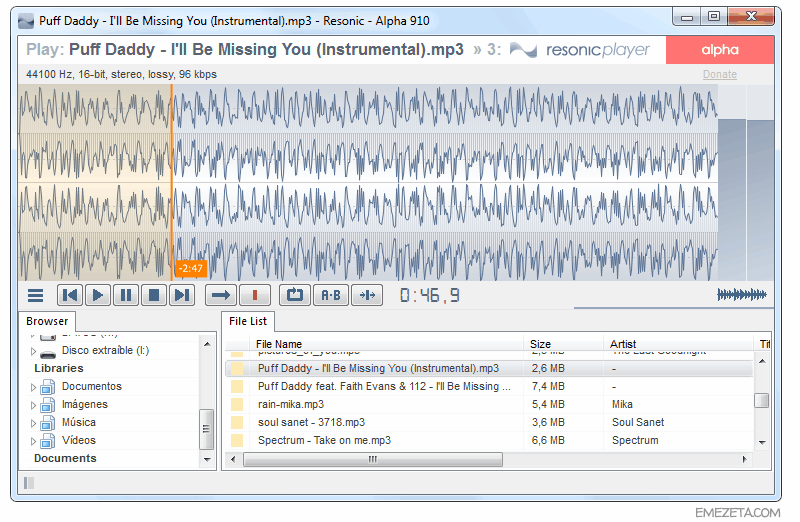Click color tag of rain-mika.mp3
The width and height of the screenshot is (800, 522).
(237, 405)
